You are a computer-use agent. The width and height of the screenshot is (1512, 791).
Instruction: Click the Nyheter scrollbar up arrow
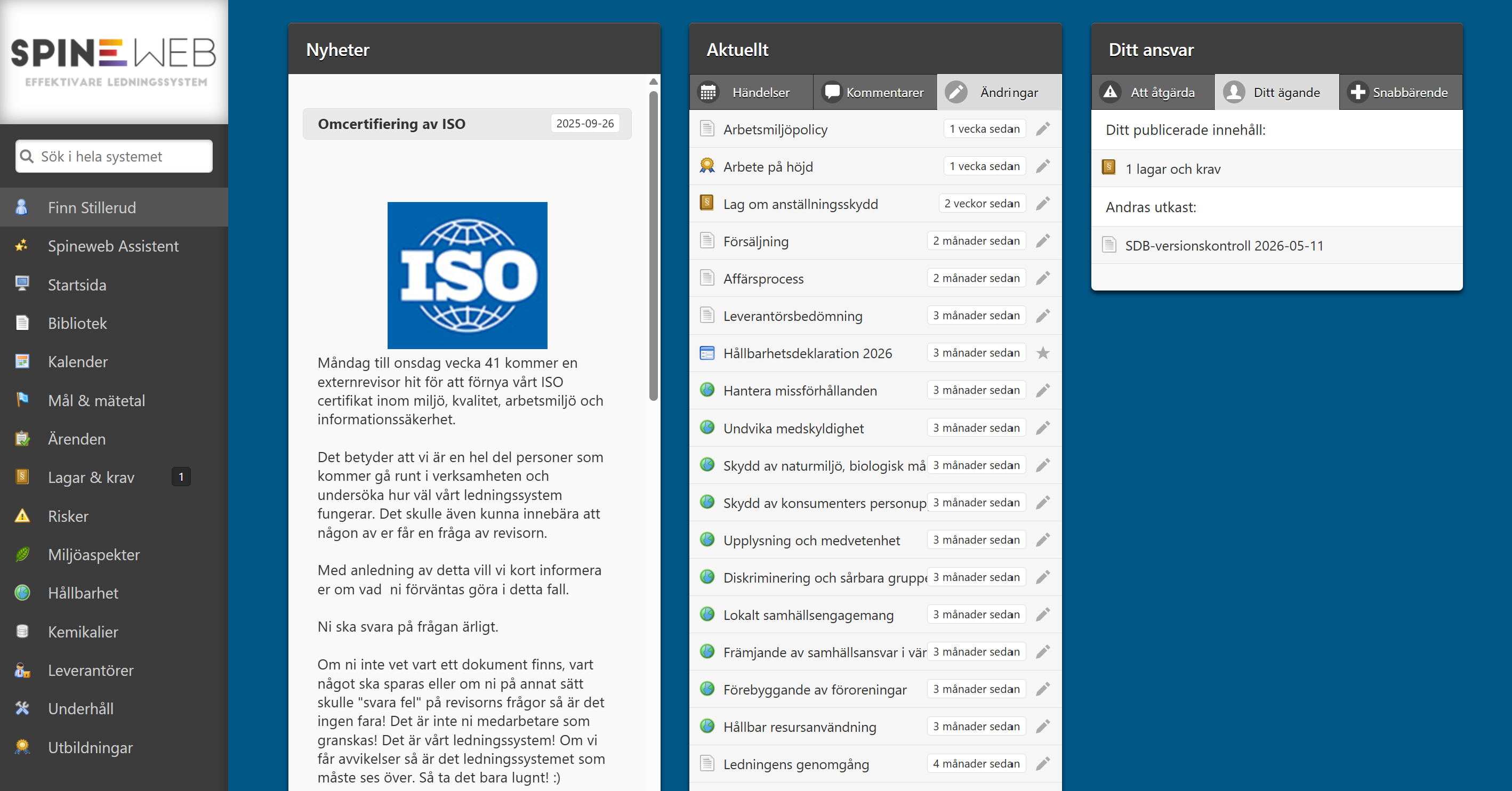[x=653, y=82]
